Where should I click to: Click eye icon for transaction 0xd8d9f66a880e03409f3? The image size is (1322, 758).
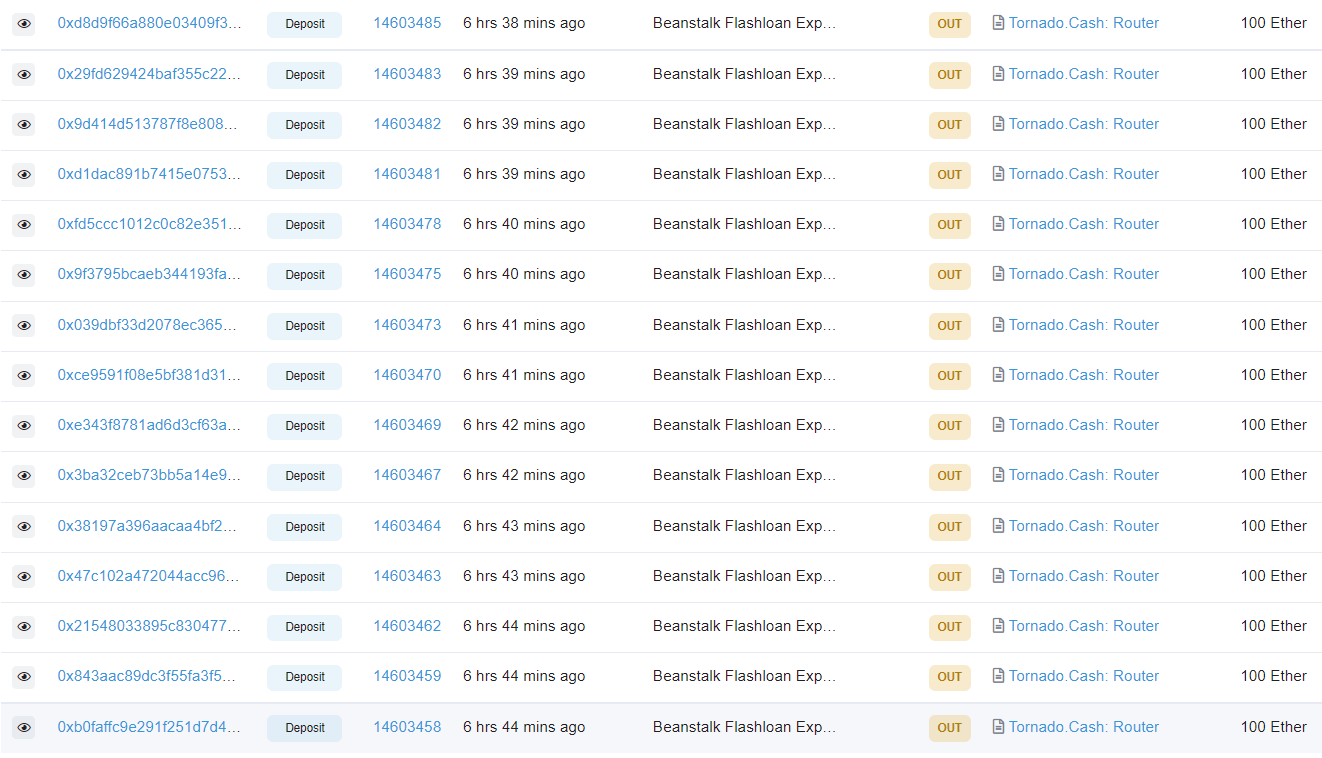[x=24, y=24]
